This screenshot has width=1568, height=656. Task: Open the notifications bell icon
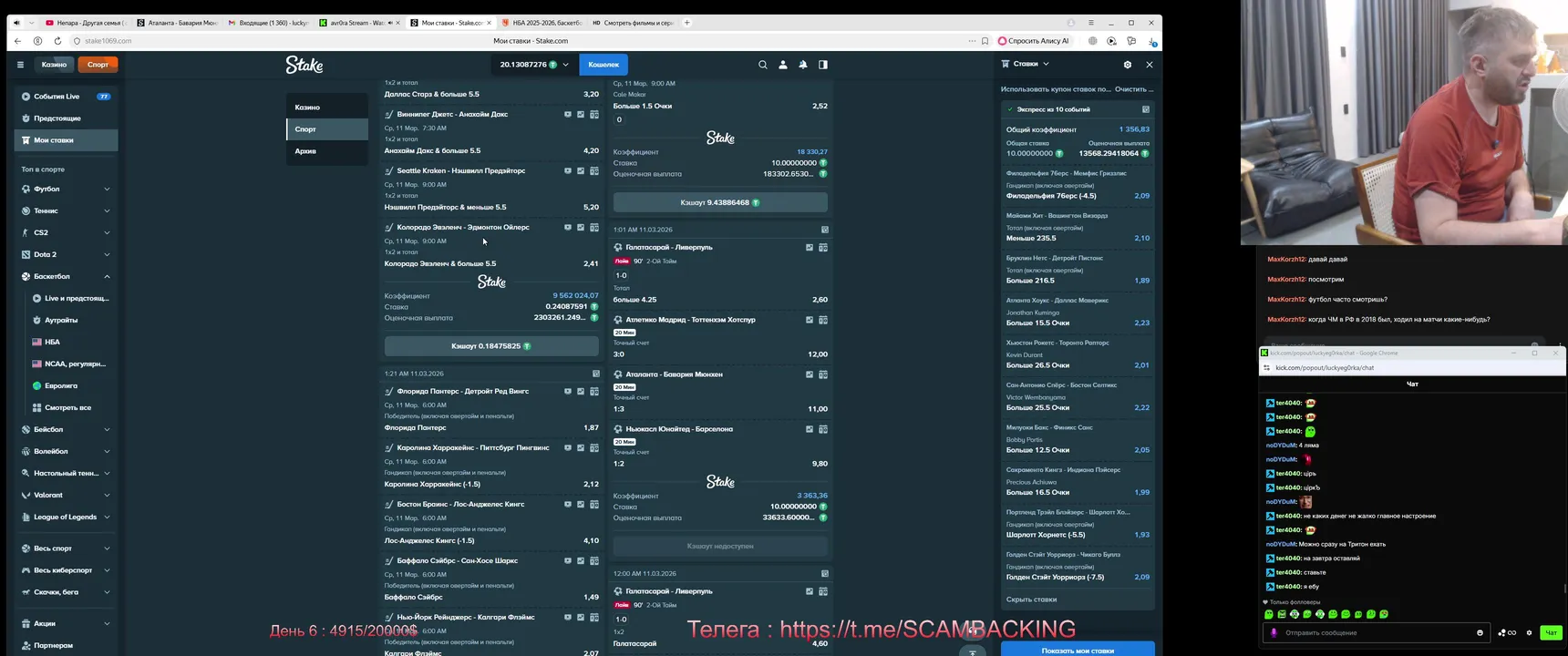803,65
